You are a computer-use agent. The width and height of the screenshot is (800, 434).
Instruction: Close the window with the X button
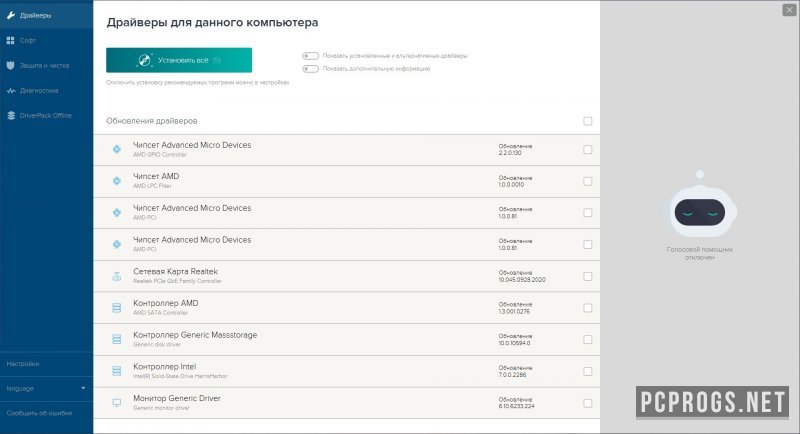[x=789, y=9]
